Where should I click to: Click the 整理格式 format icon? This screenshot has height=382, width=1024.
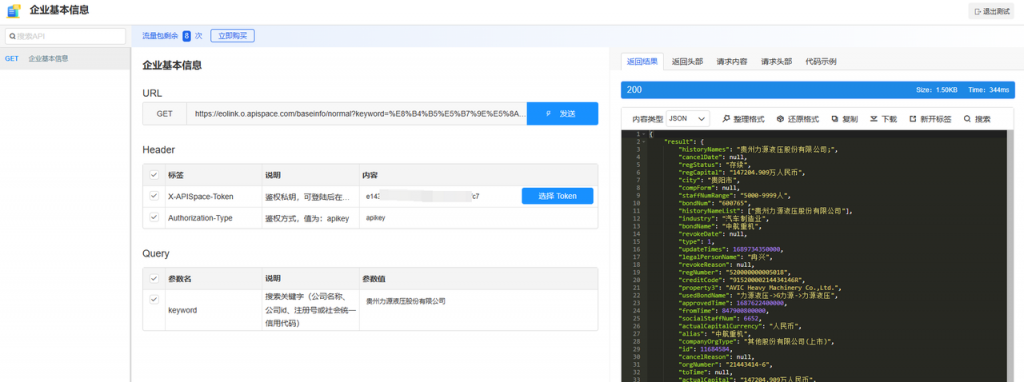point(726,119)
